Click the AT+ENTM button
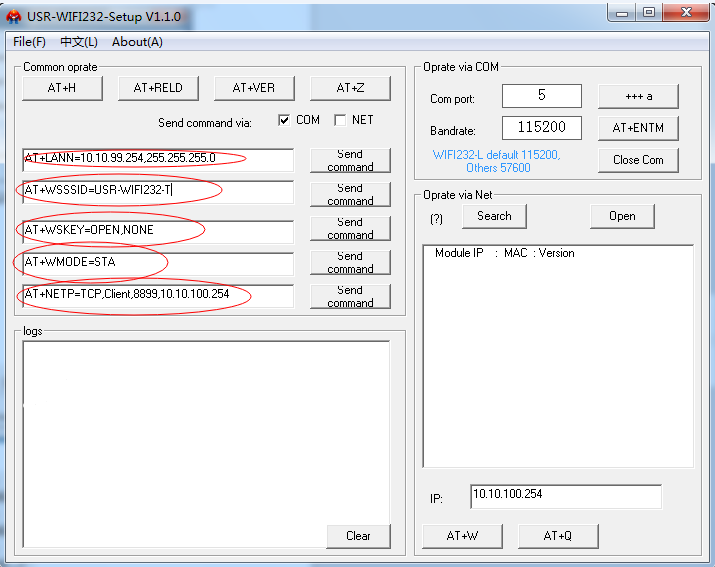The height and width of the screenshot is (567, 715). tap(638, 128)
